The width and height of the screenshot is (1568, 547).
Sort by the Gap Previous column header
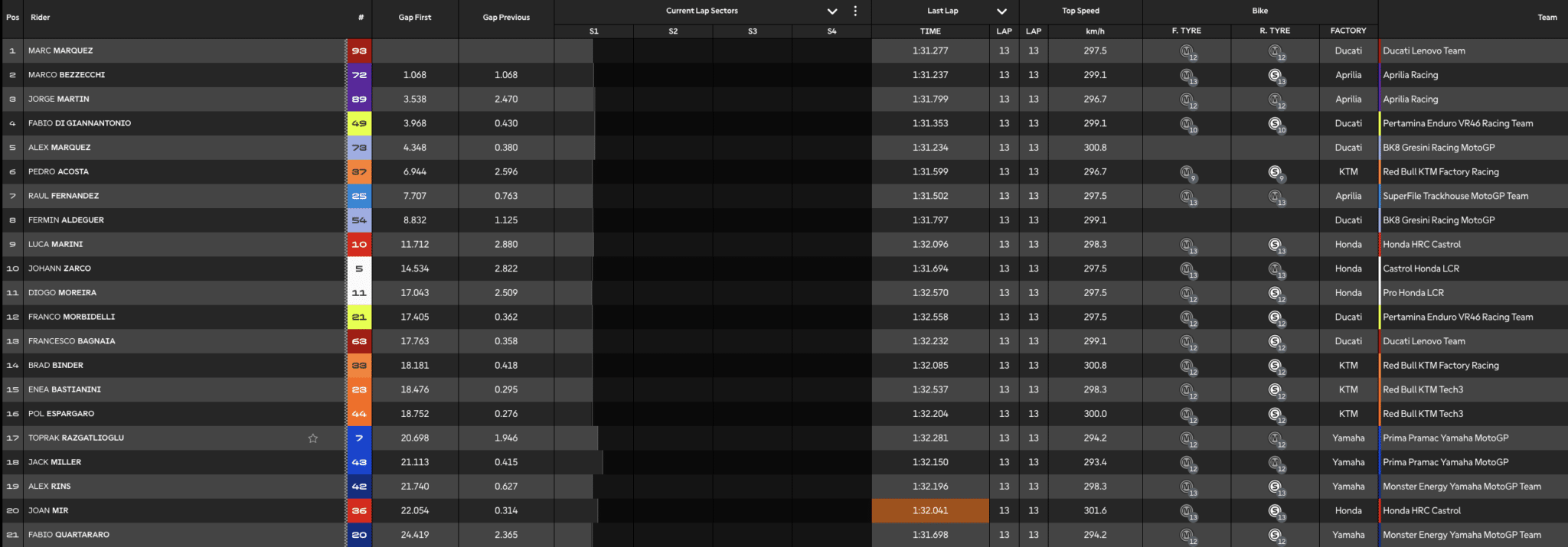506,18
